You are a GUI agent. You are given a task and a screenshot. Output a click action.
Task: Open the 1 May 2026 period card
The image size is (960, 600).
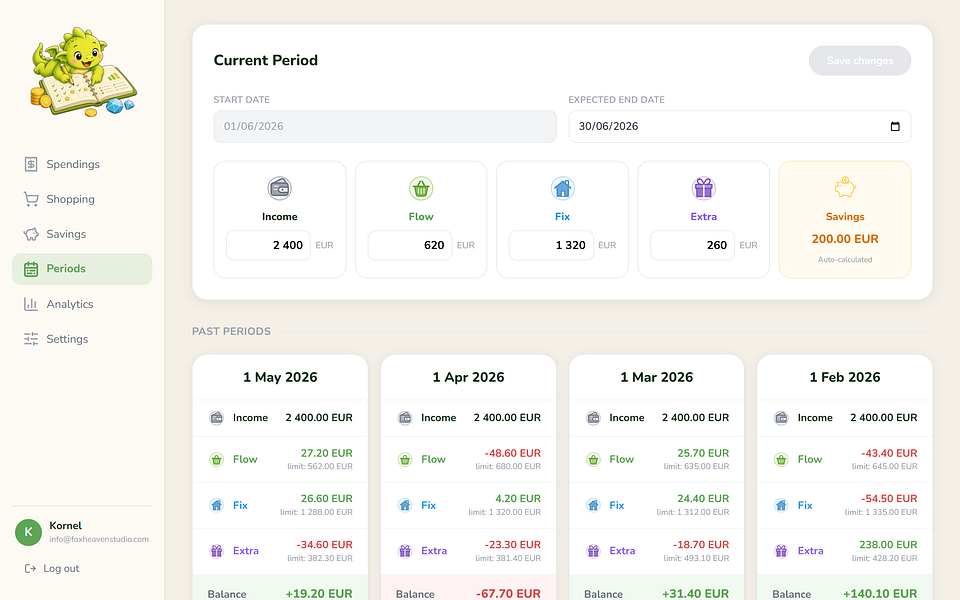coord(280,478)
